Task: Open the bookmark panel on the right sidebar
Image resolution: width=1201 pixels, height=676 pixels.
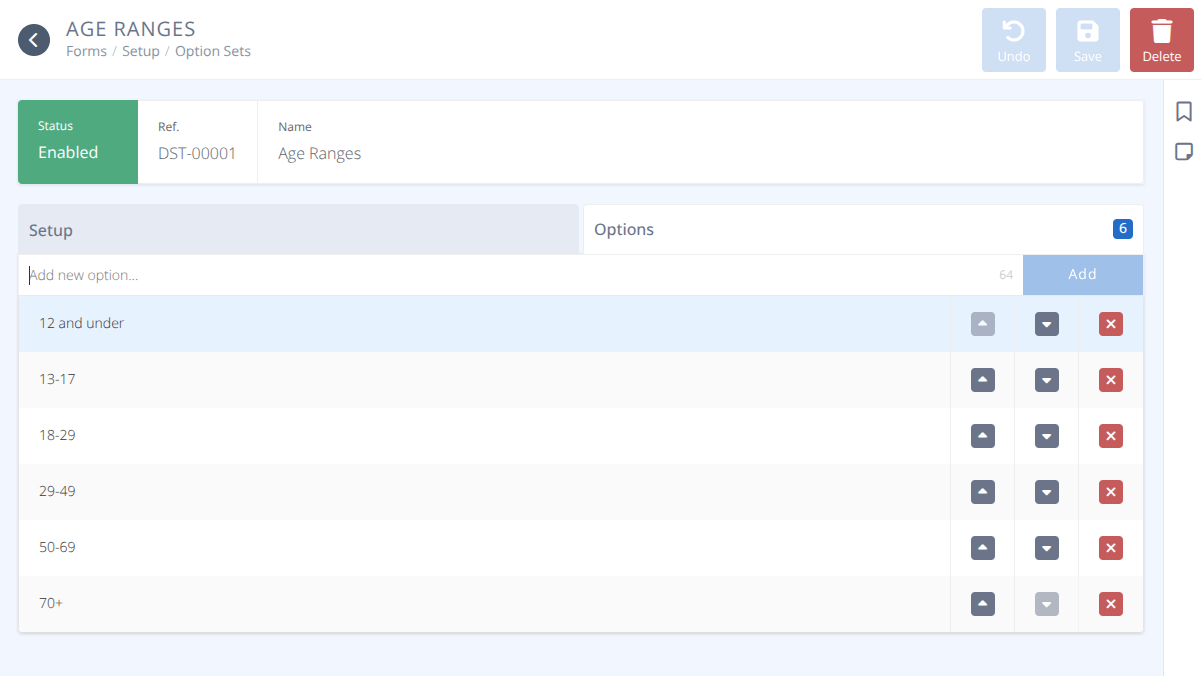Action: click(1184, 112)
